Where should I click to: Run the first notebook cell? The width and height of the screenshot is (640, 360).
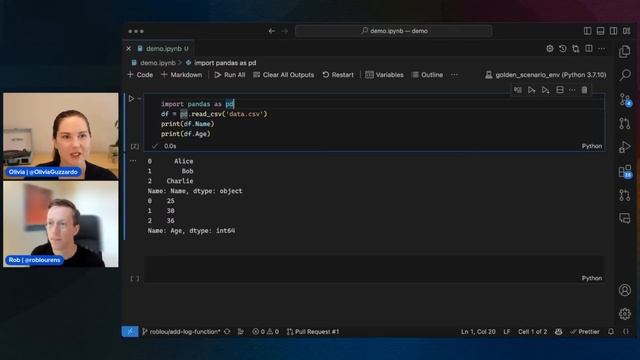131,98
